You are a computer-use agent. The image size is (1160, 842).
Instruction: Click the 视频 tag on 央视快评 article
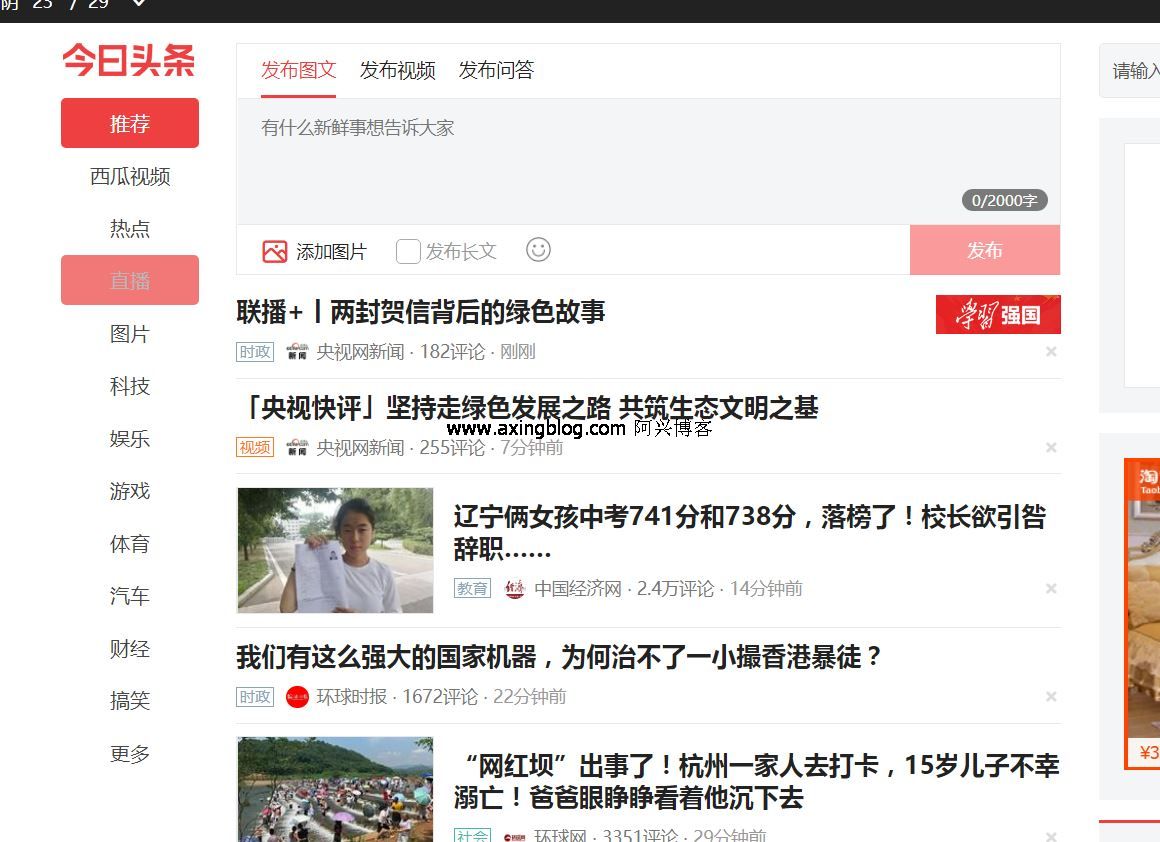[x=255, y=447]
